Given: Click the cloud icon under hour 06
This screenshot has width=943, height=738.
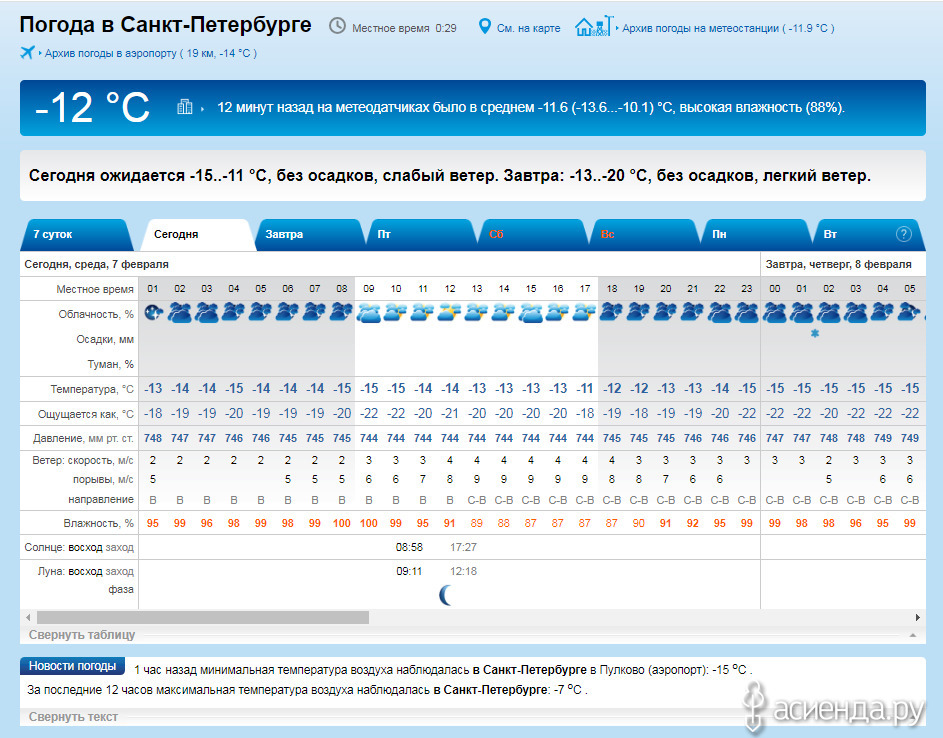Looking at the screenshot, I should coord(287,312).
